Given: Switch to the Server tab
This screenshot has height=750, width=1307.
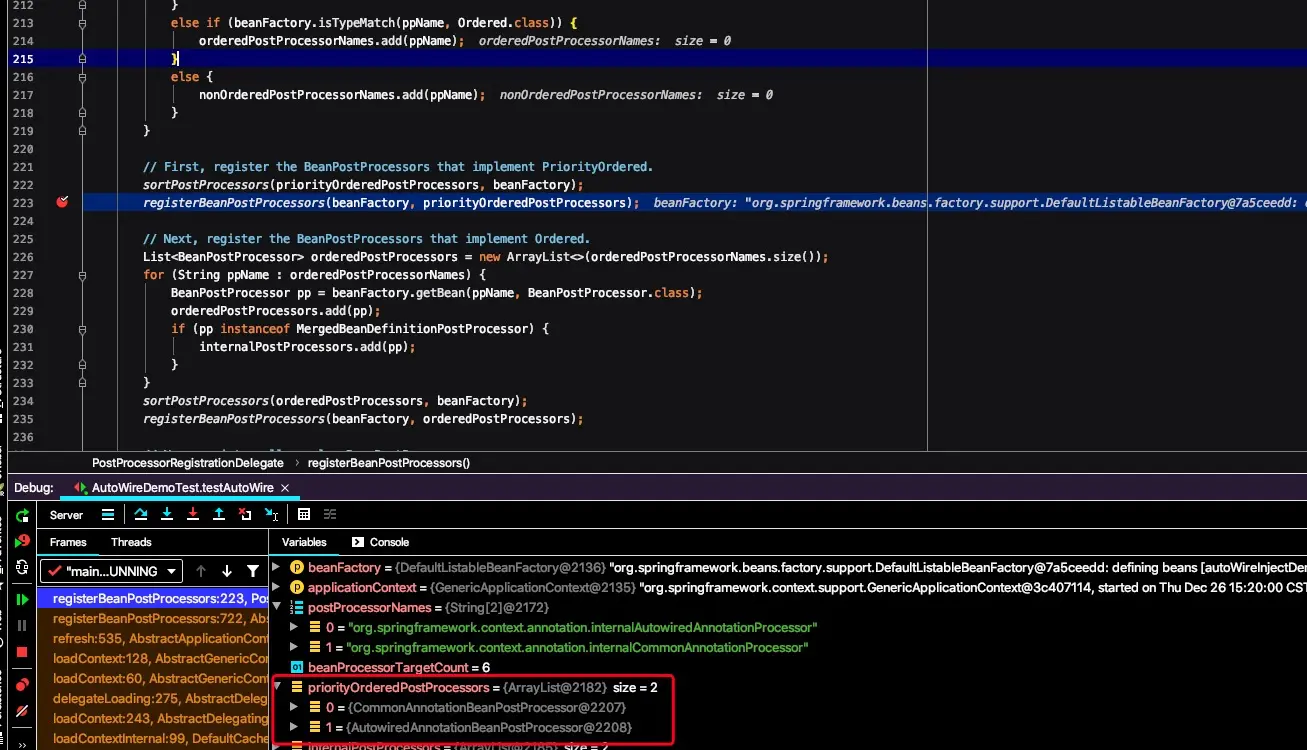Looking at the screenshot, I should 66,515.
